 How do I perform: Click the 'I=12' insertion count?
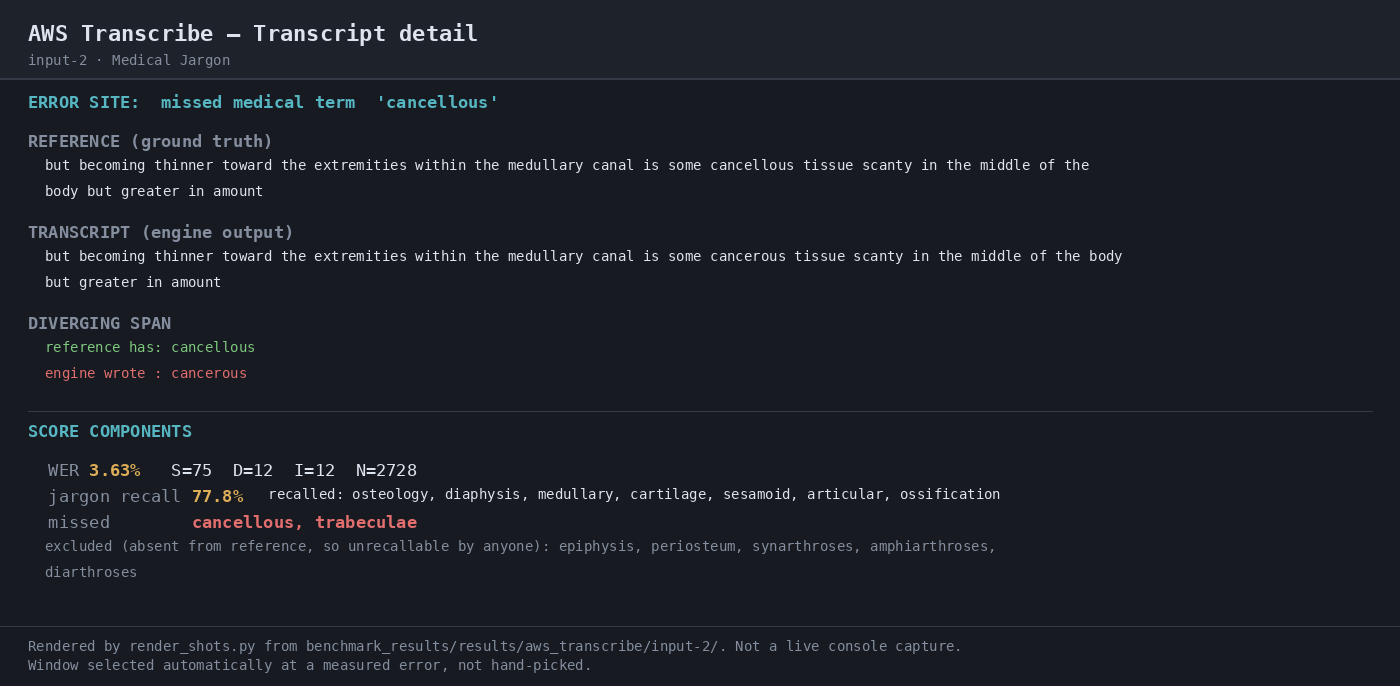pyautogui.click(x=315, y=471)
